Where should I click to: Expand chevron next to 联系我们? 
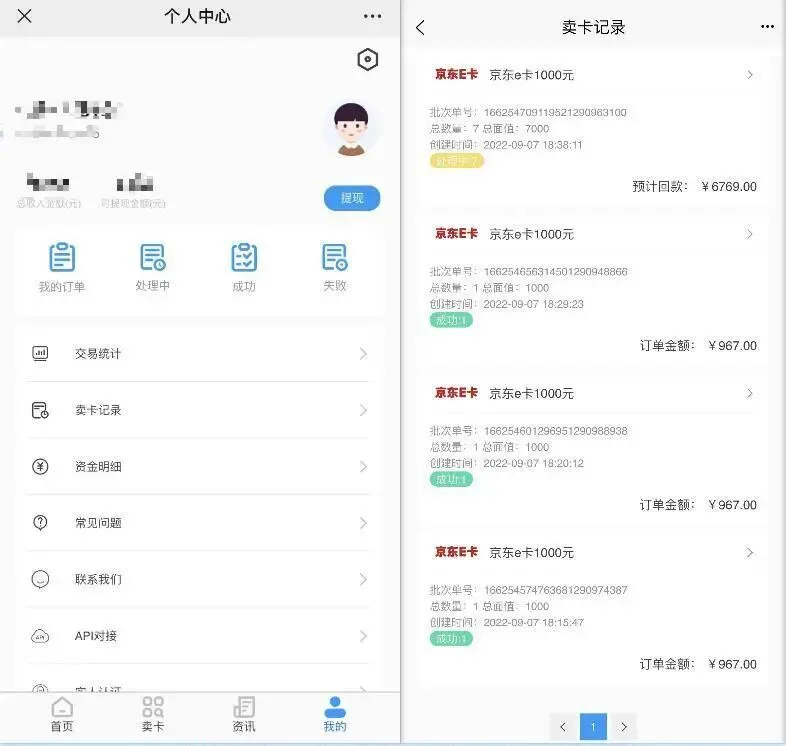(363, 580)
